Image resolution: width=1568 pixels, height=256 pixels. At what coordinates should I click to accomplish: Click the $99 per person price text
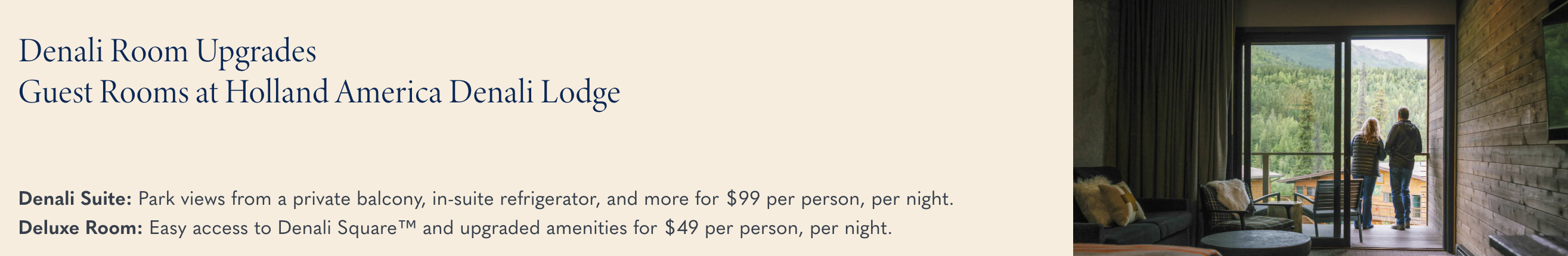743,199
